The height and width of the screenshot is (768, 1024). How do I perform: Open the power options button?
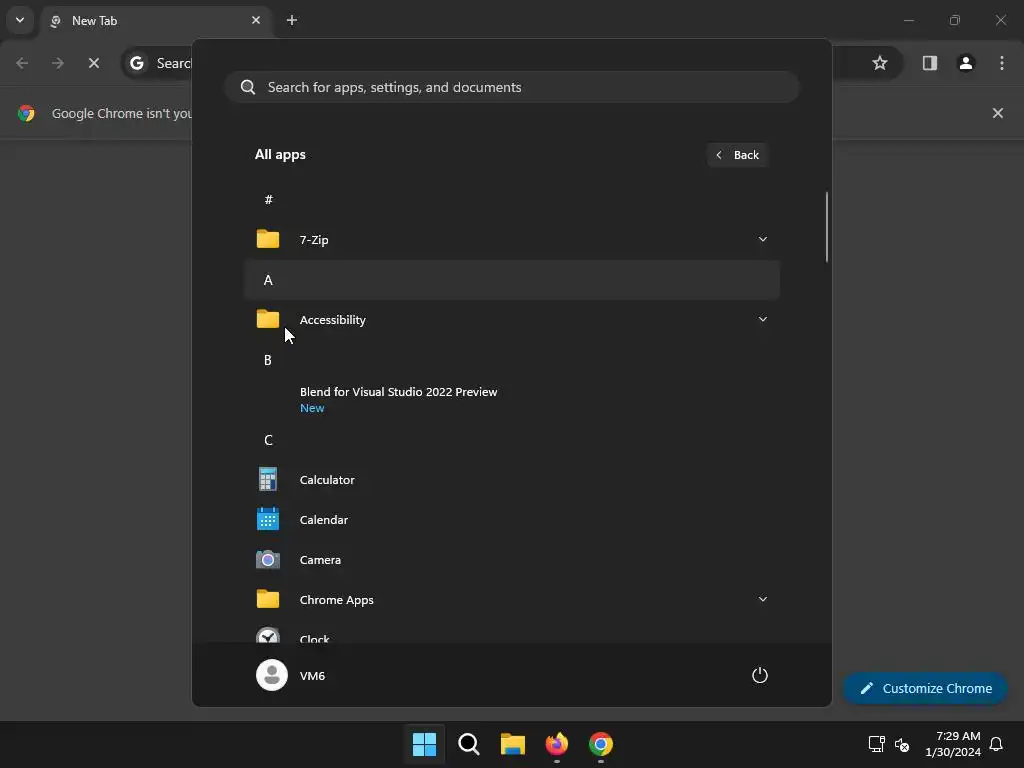click(760, 675)
